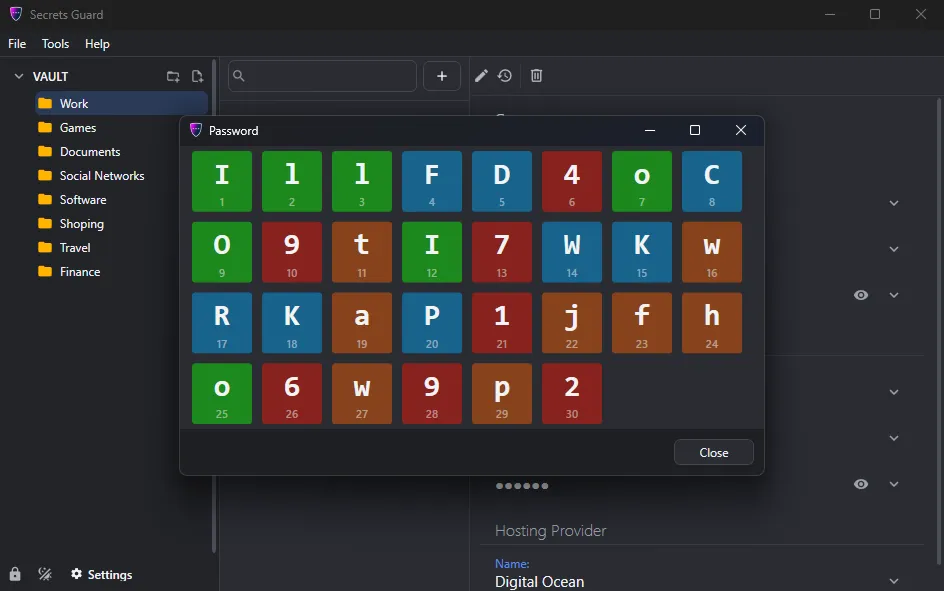
Task: Maximize the Password dialog window
Action: point(695,130)
